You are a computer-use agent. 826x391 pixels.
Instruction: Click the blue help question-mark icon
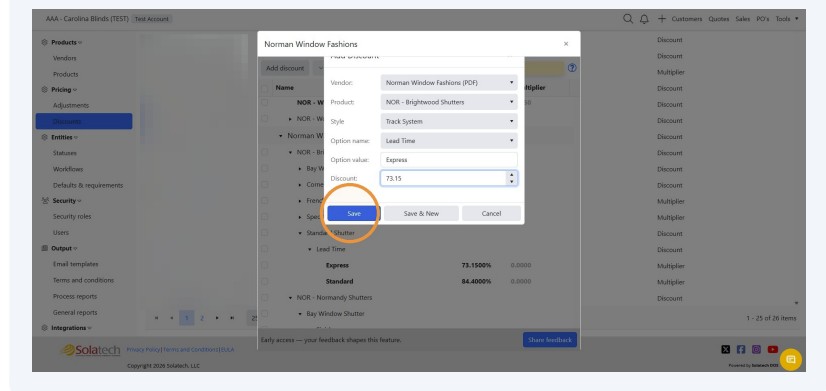pyautogui.click(x=572, y=68)
